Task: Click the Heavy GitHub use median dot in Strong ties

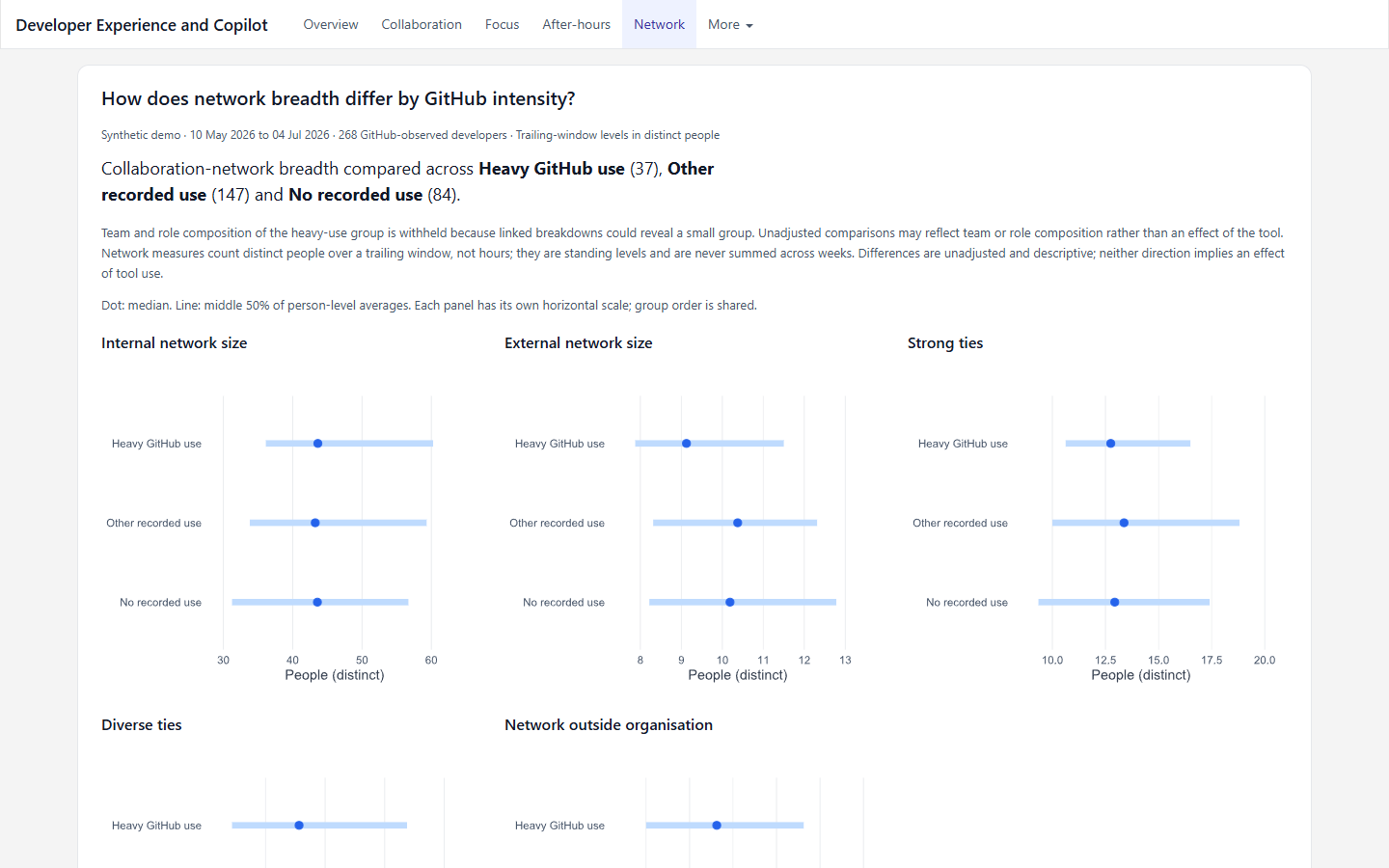Action: point(1110,444)
